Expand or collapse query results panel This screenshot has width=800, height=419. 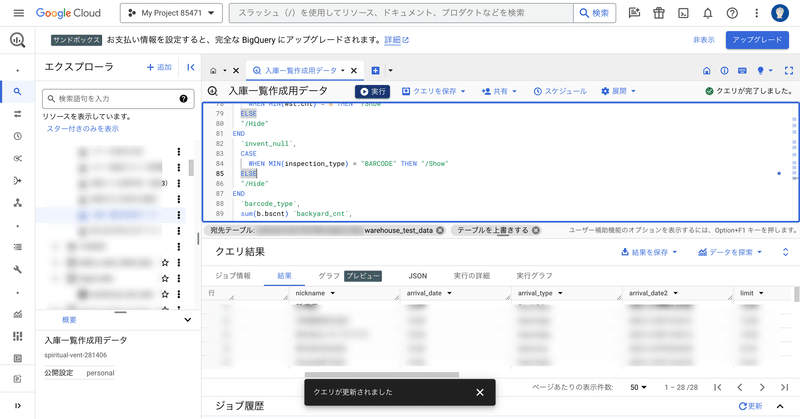(x=785, y=252)
